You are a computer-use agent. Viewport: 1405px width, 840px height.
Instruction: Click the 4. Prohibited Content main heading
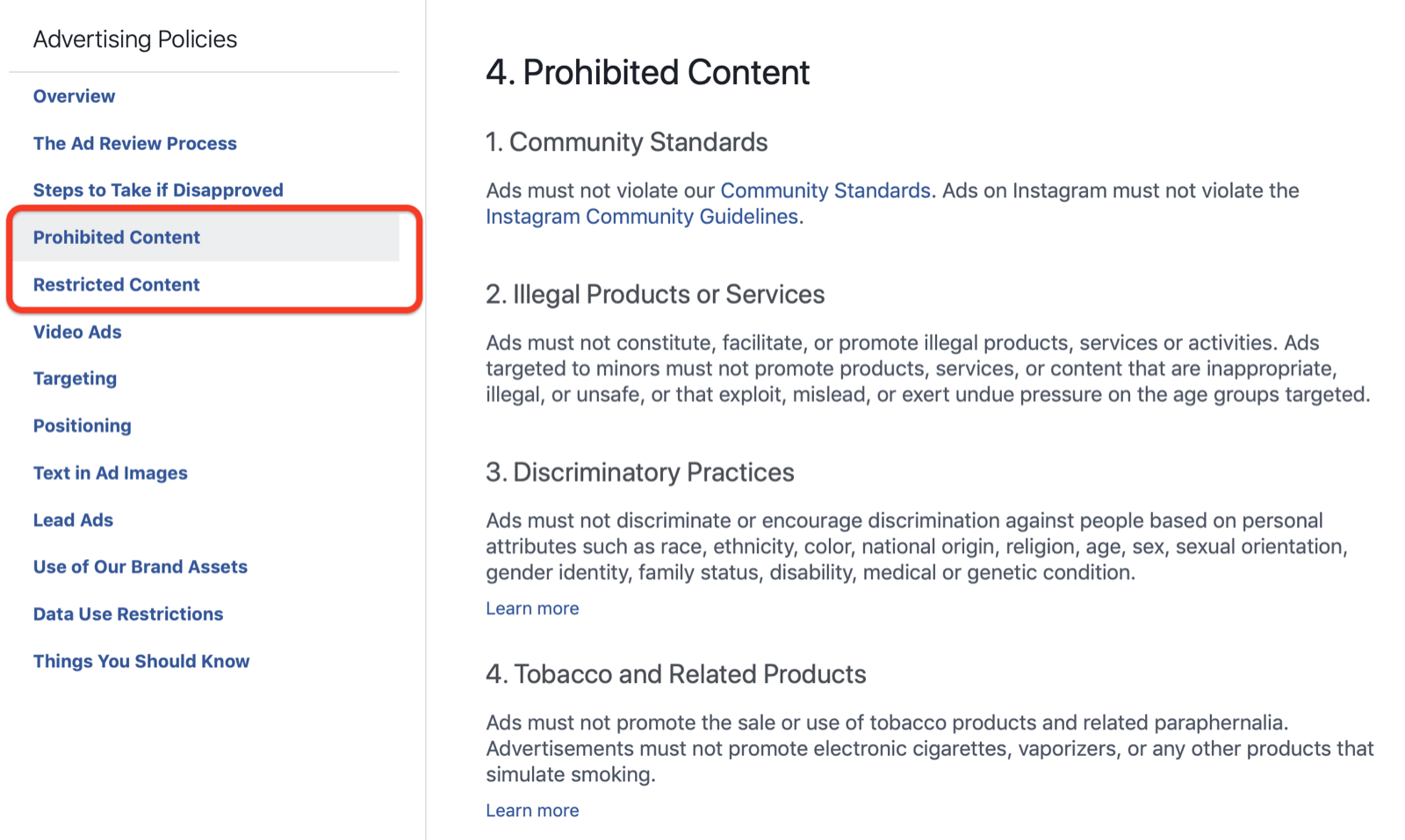pos(647,73)
